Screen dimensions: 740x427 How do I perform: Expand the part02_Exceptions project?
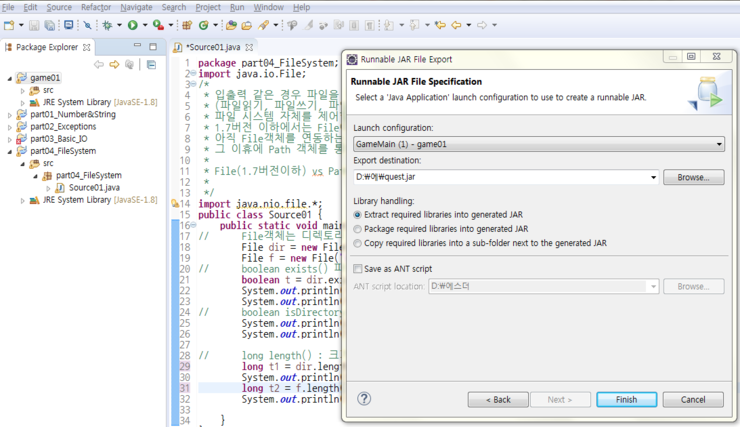[x=9, y=127]
